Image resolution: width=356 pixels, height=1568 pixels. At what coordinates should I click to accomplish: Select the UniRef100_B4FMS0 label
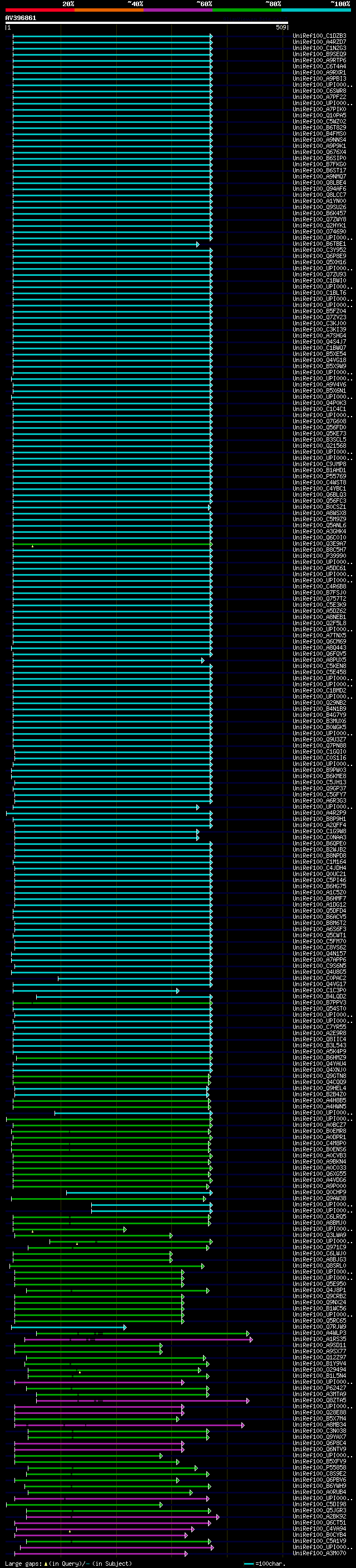coord(319,134)
